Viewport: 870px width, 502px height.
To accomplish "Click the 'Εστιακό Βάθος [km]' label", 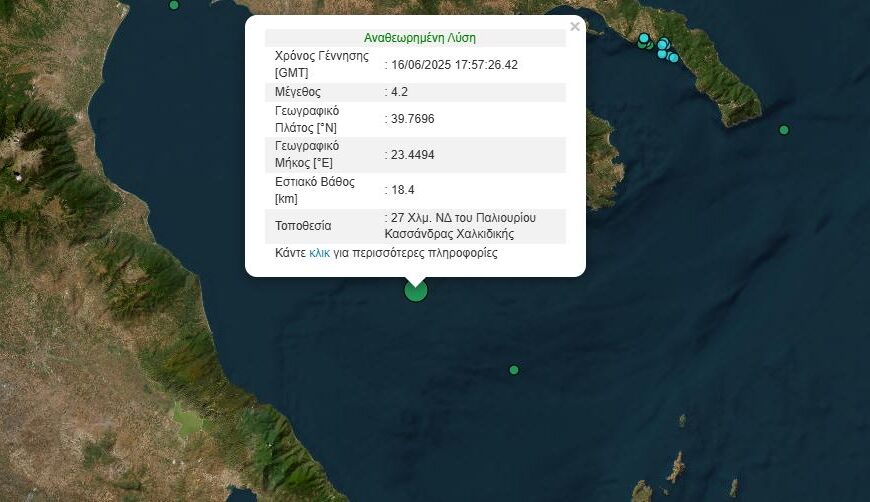I will pos(313,190).
